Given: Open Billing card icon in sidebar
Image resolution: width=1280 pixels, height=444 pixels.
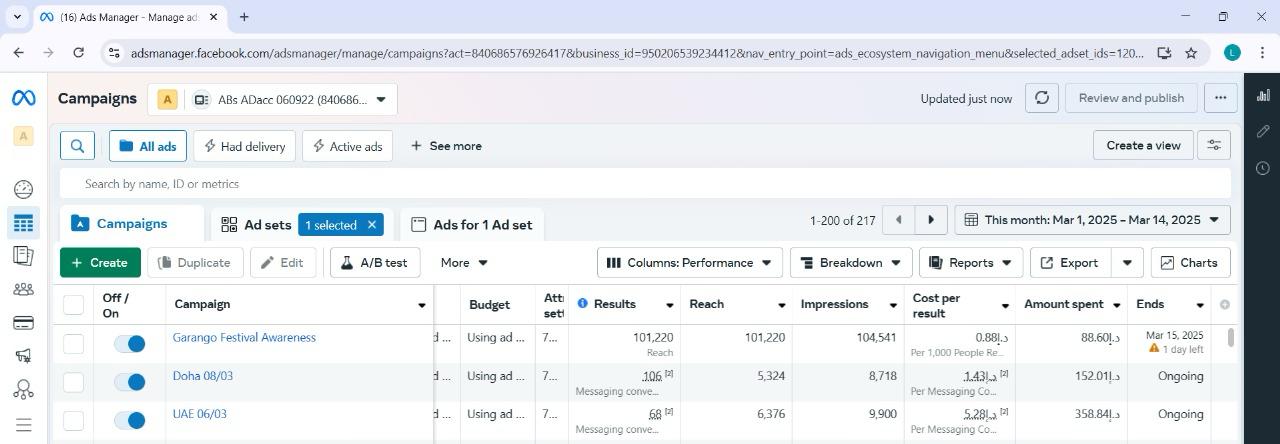Looking at the screenshot, I should pyautogui.click(x=23, y=323).
